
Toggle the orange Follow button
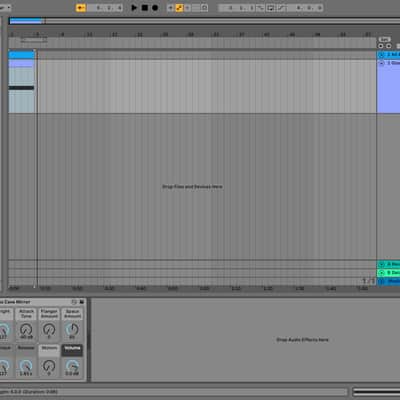[81, 8]
